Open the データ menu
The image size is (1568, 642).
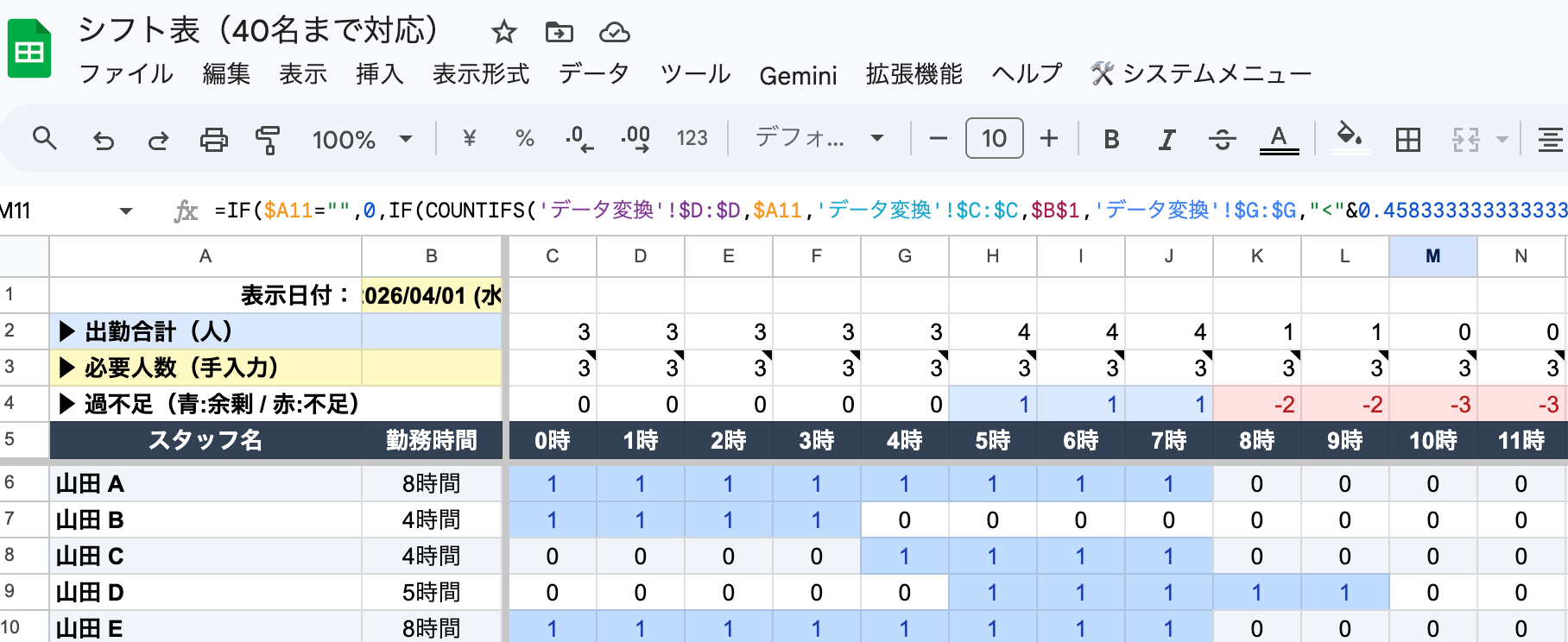point(593,74)
